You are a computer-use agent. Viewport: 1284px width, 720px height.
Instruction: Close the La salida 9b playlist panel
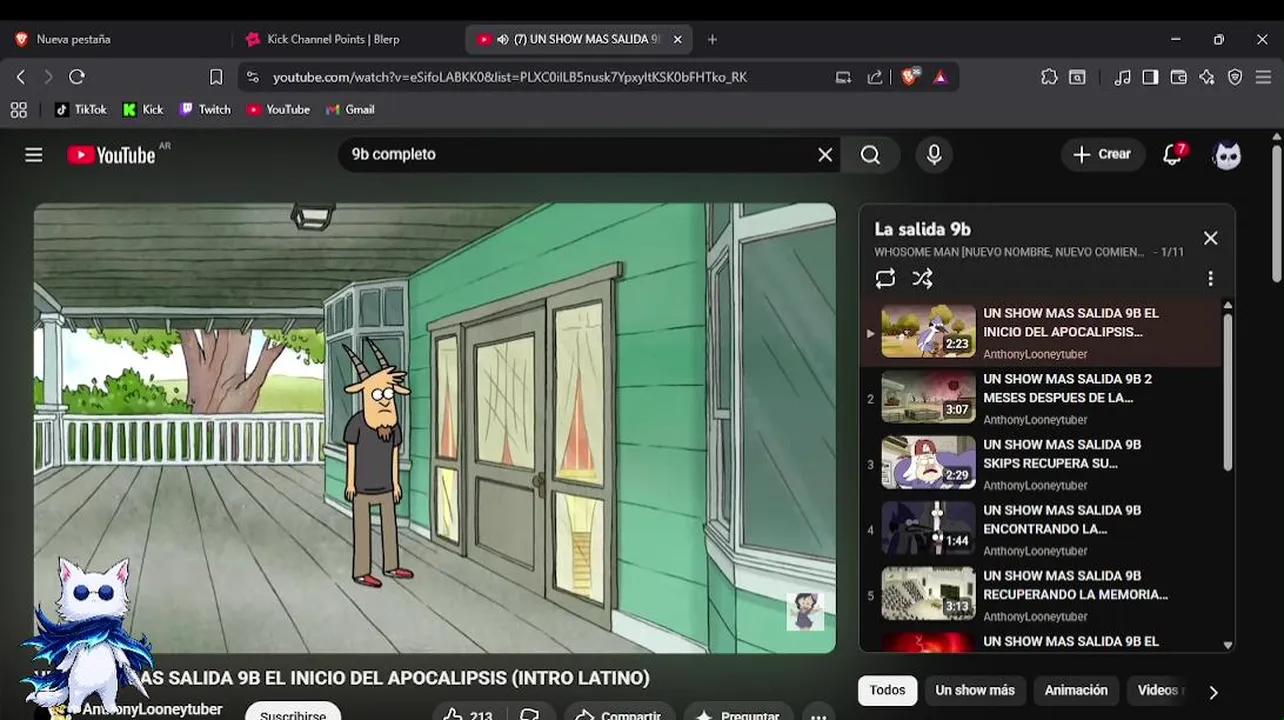point(1210,238)
